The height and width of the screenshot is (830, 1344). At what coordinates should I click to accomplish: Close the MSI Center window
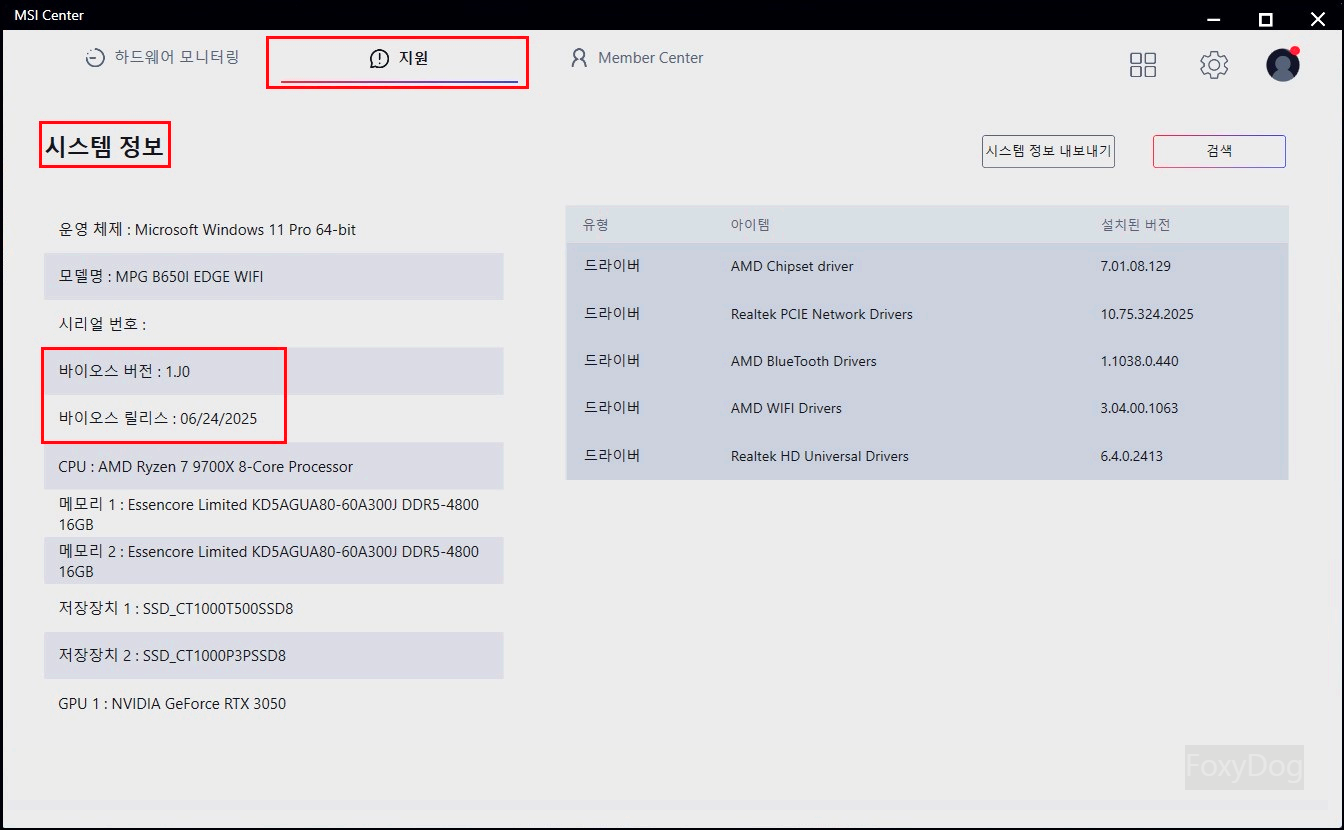click(x=1315, y=17)
